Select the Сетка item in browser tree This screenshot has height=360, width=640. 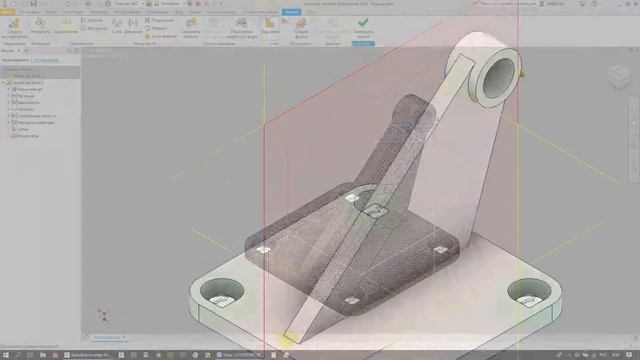pos(20,129)
